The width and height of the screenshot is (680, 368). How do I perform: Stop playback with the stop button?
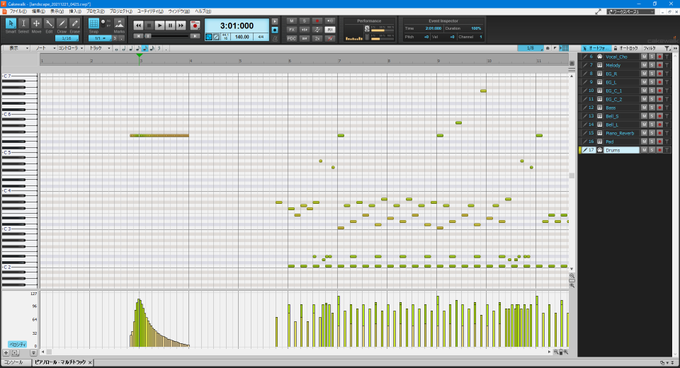pos(149,26)
